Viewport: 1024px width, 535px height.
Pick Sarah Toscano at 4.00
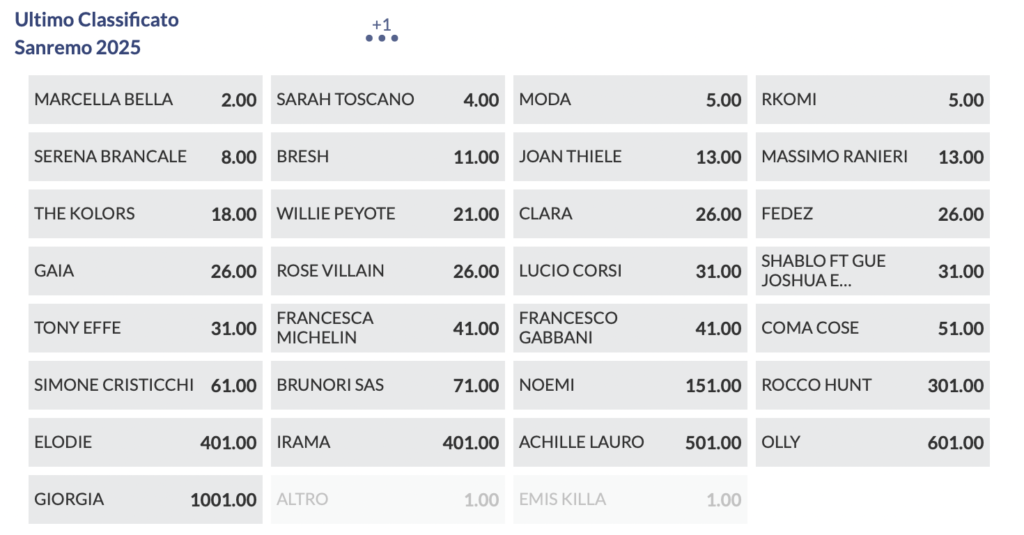point(387,100)
